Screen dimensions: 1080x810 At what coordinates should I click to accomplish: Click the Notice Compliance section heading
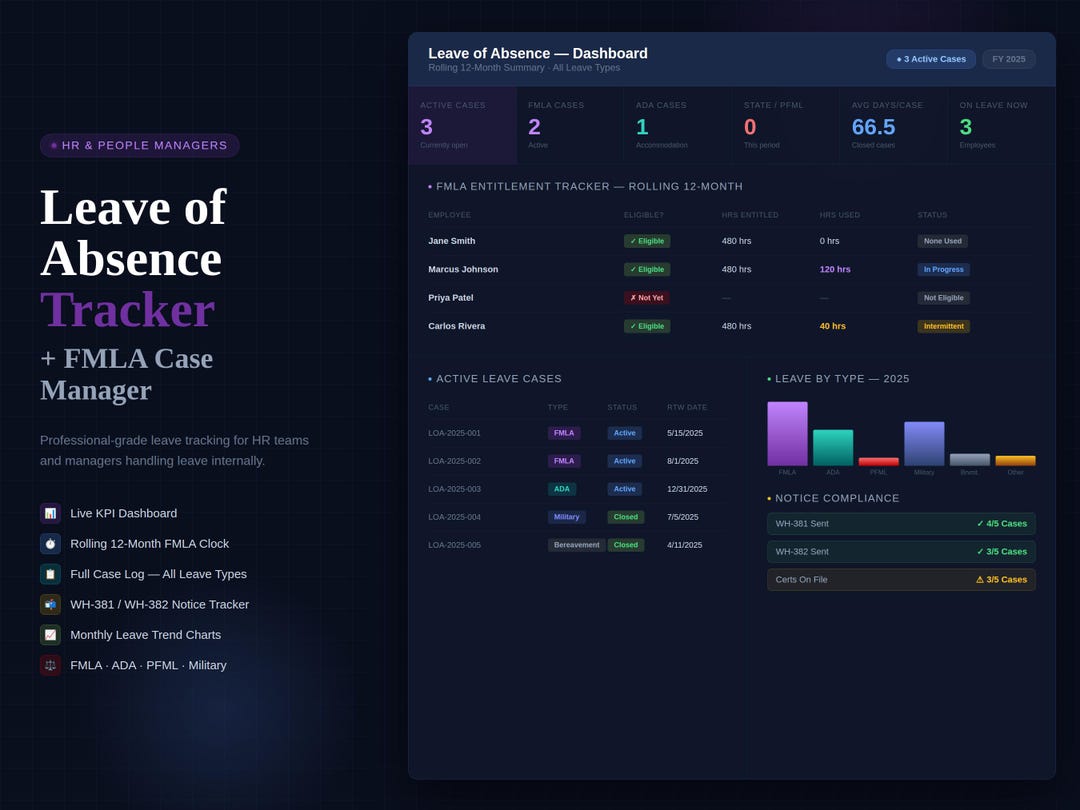point(837,498)
